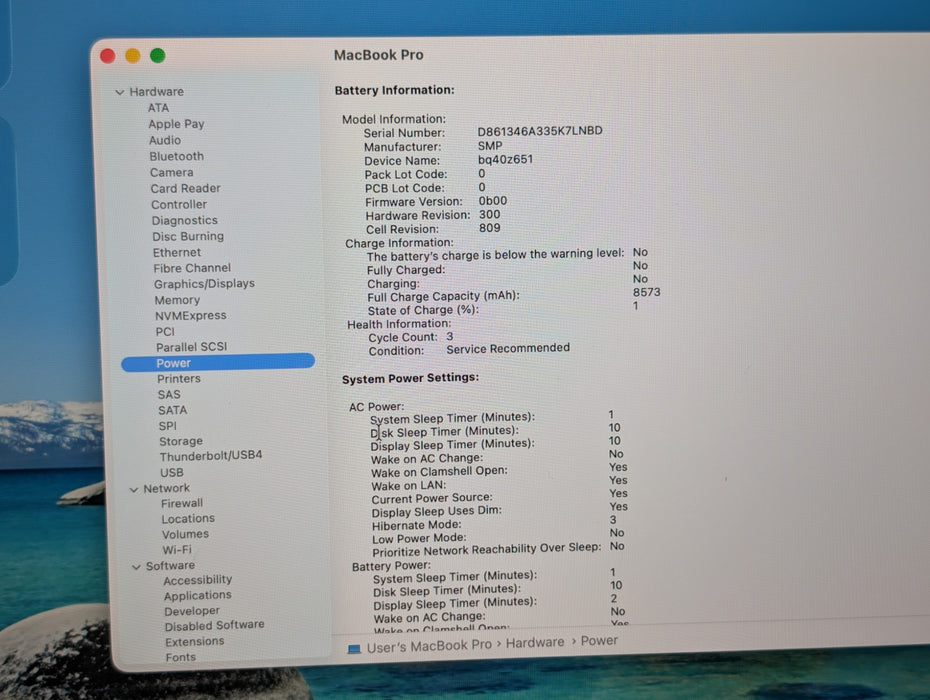Collapse the Network section chevron
The height and width of the screenshot is (700, 930).
(134, 489)
